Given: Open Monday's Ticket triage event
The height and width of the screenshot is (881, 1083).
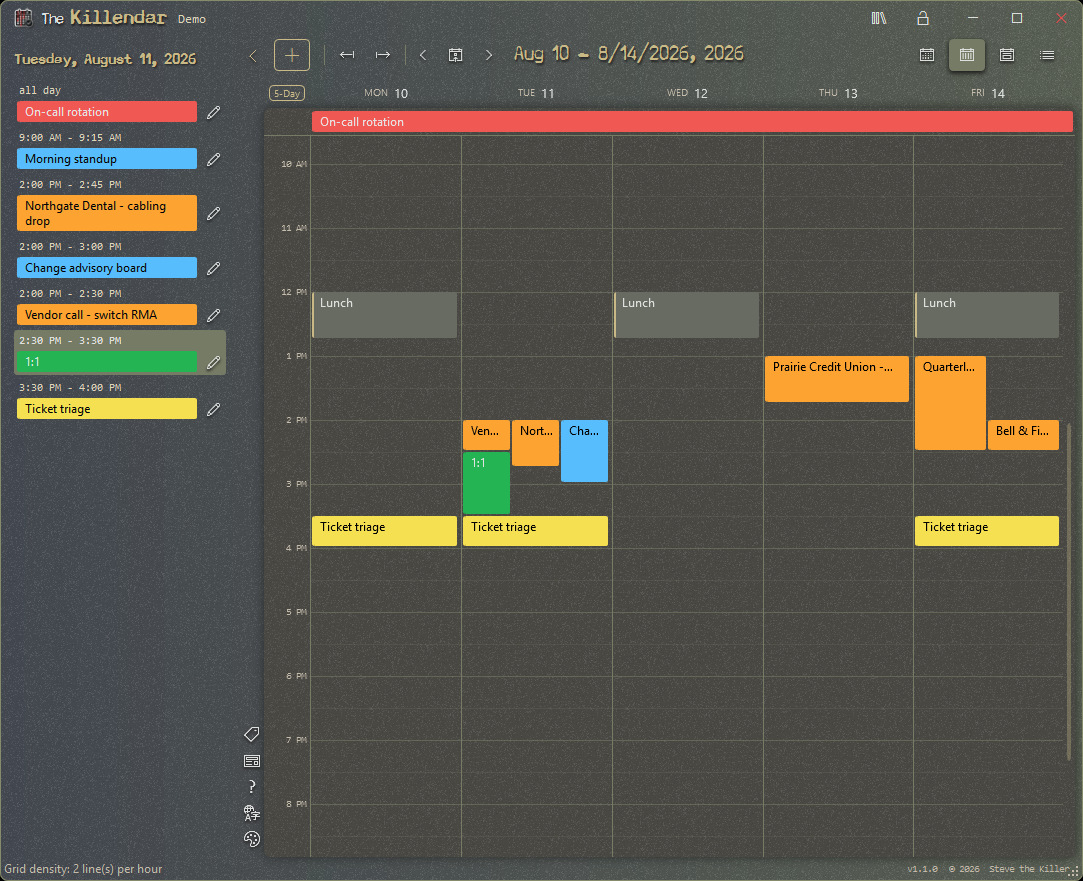Looking at the screenshot, I should point(384,531).
